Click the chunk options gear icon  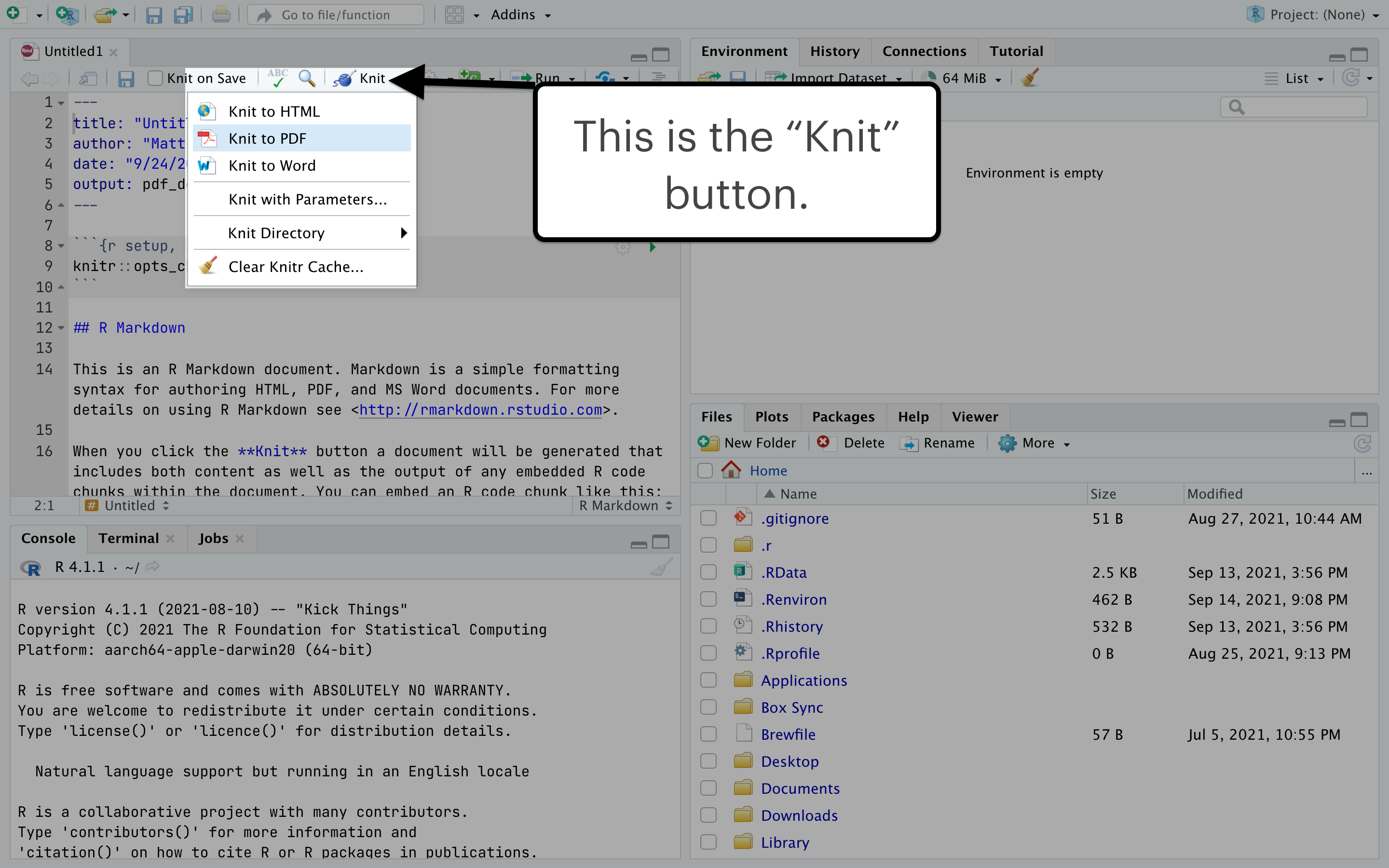[623, 248]
